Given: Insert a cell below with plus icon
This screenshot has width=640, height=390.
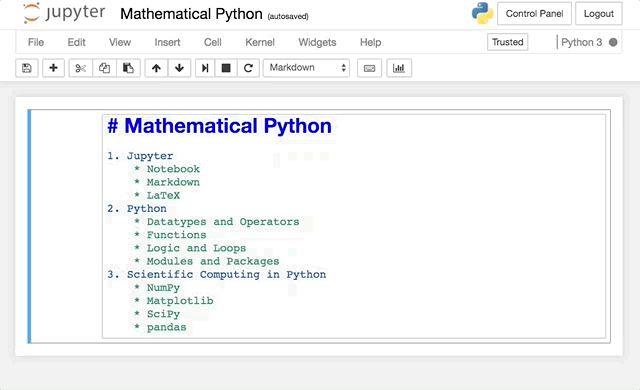Looking at the screenshot, I should point(53,68).
